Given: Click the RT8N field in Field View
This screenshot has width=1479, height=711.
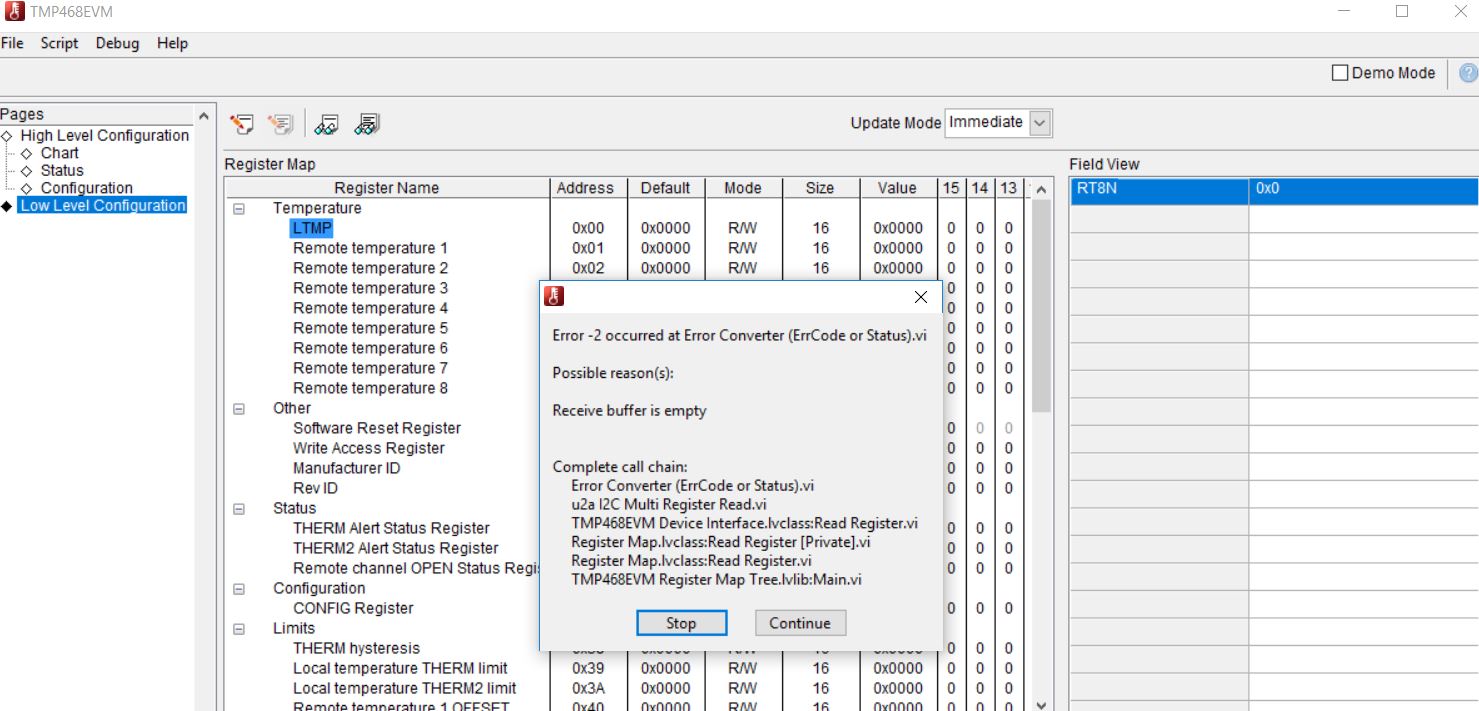Looking at the screenshot, I should pyautogui.click(x=1159, y=189).
